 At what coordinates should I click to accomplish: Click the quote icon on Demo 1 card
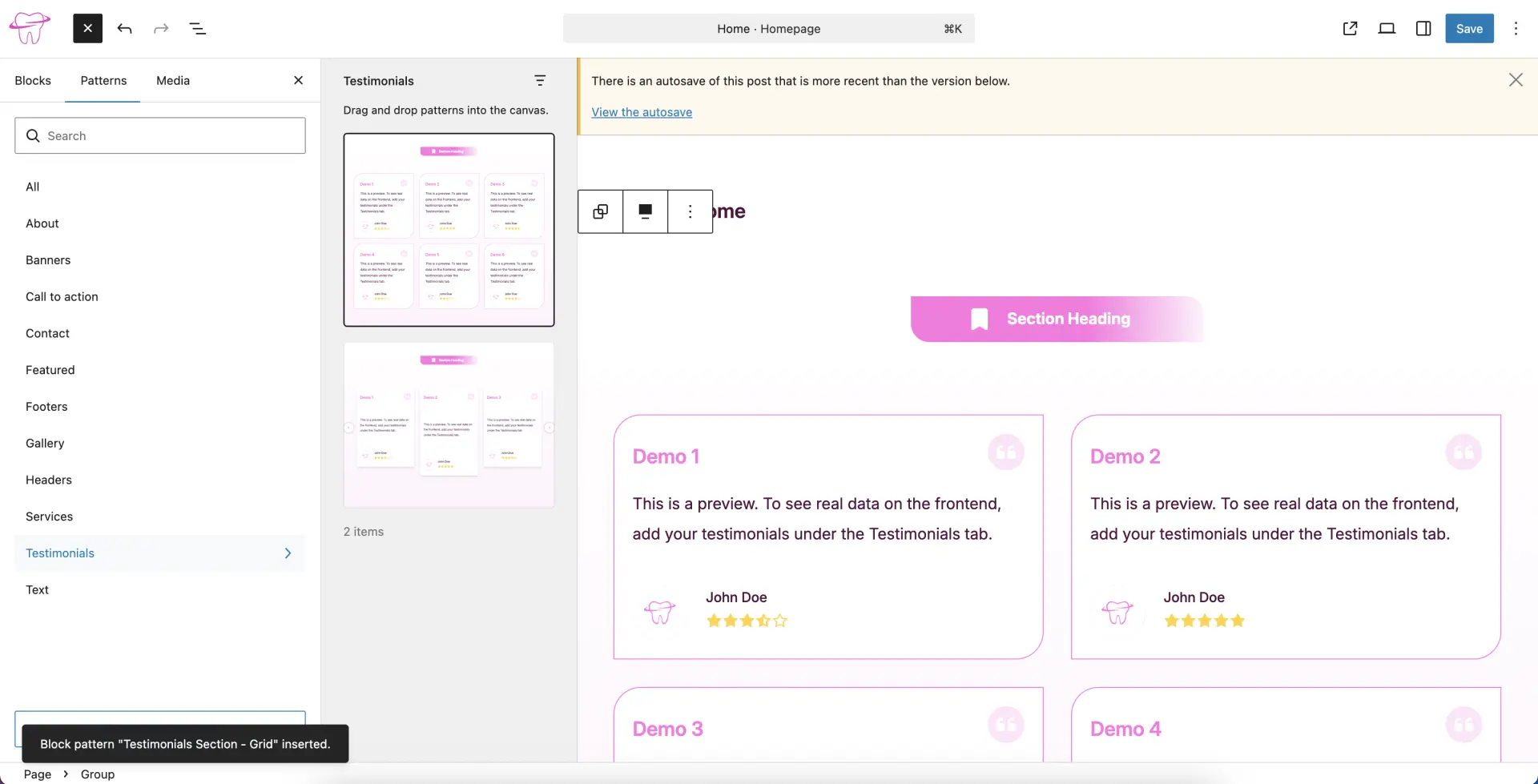[1006, 452]
